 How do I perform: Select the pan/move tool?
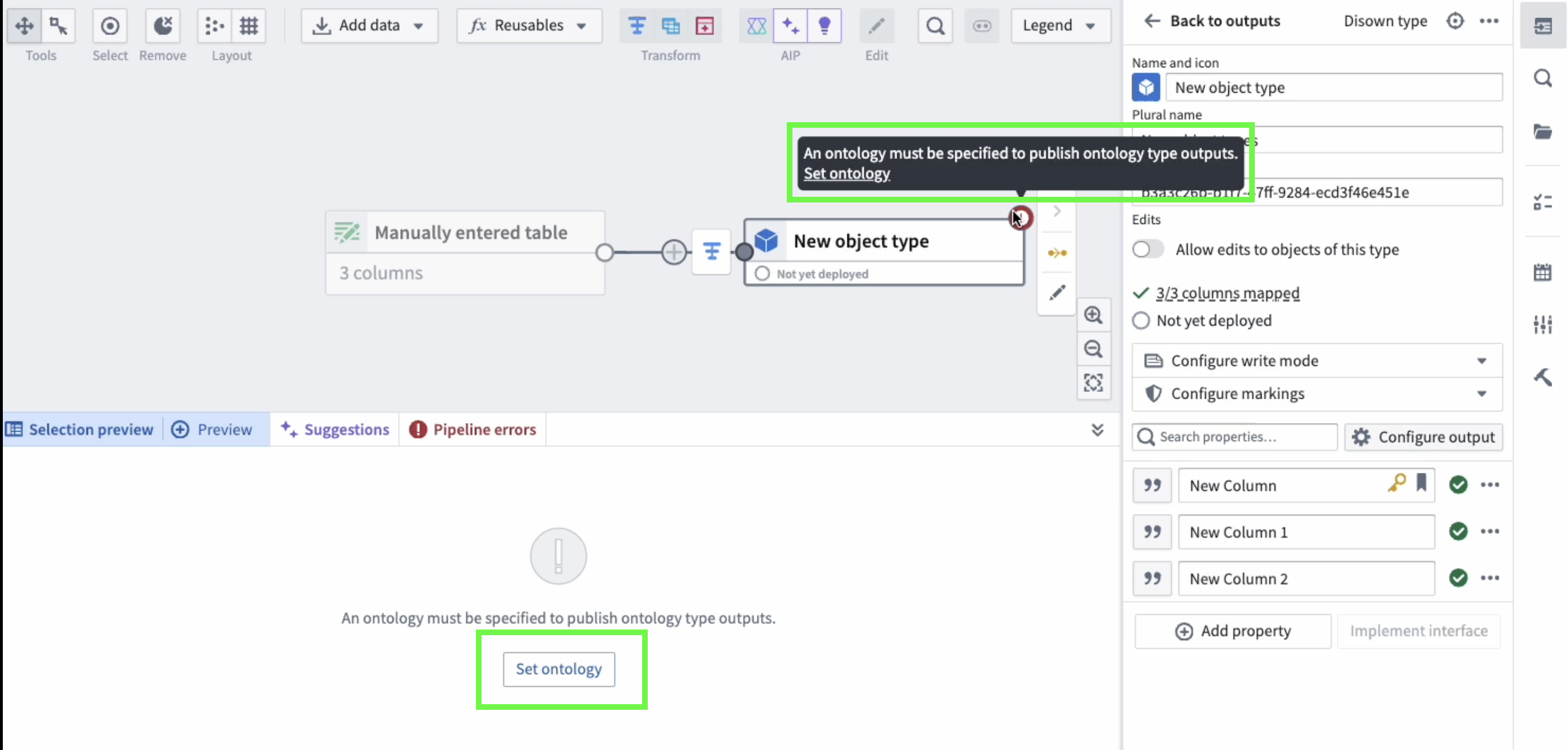(x=24, y=25)
